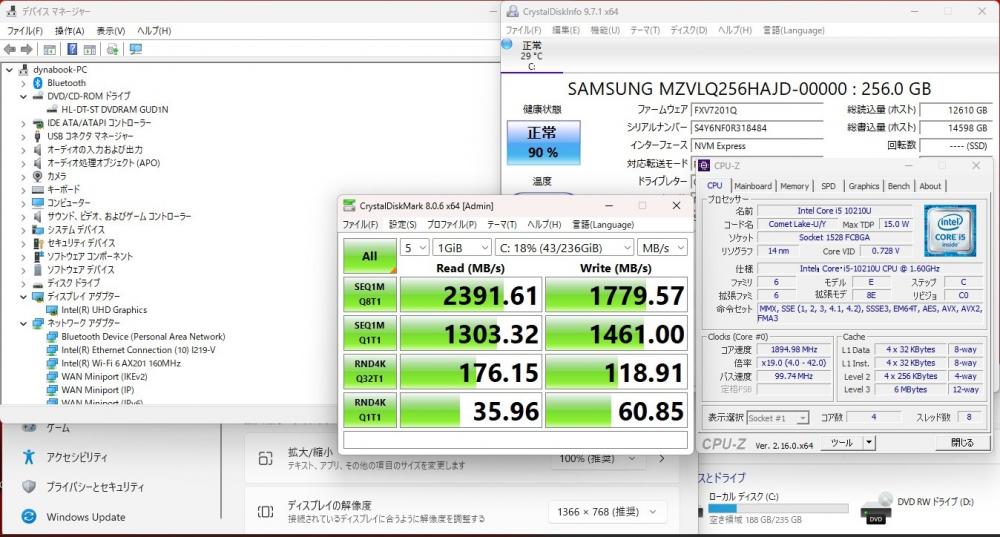The image size is (1000, 537).
Task: Open アクセシビリティ in Settings sidebar
Action: pos(77,457)
